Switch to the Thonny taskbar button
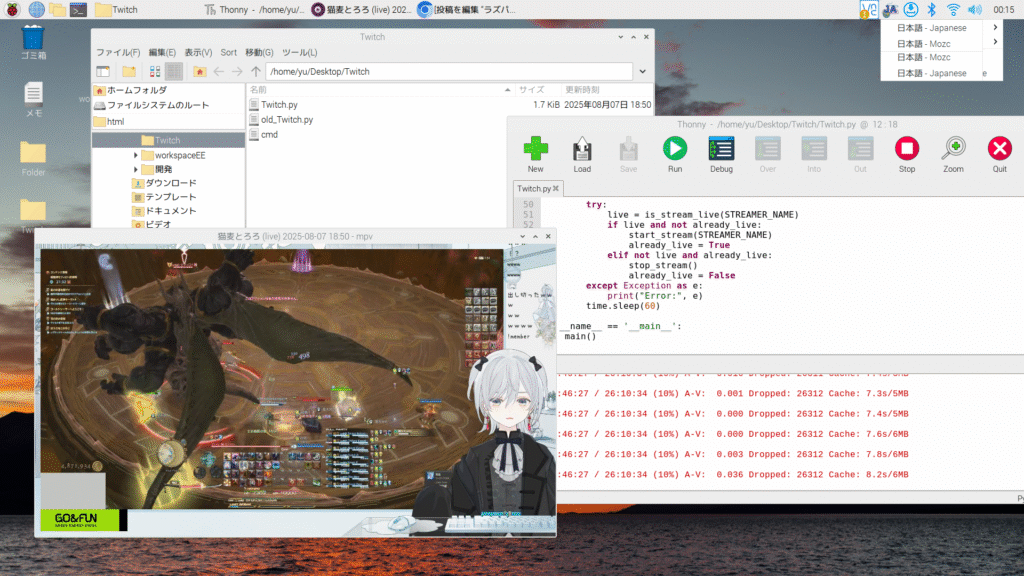1024x576 pixels. pyautogui.click(x=253, y=10)
